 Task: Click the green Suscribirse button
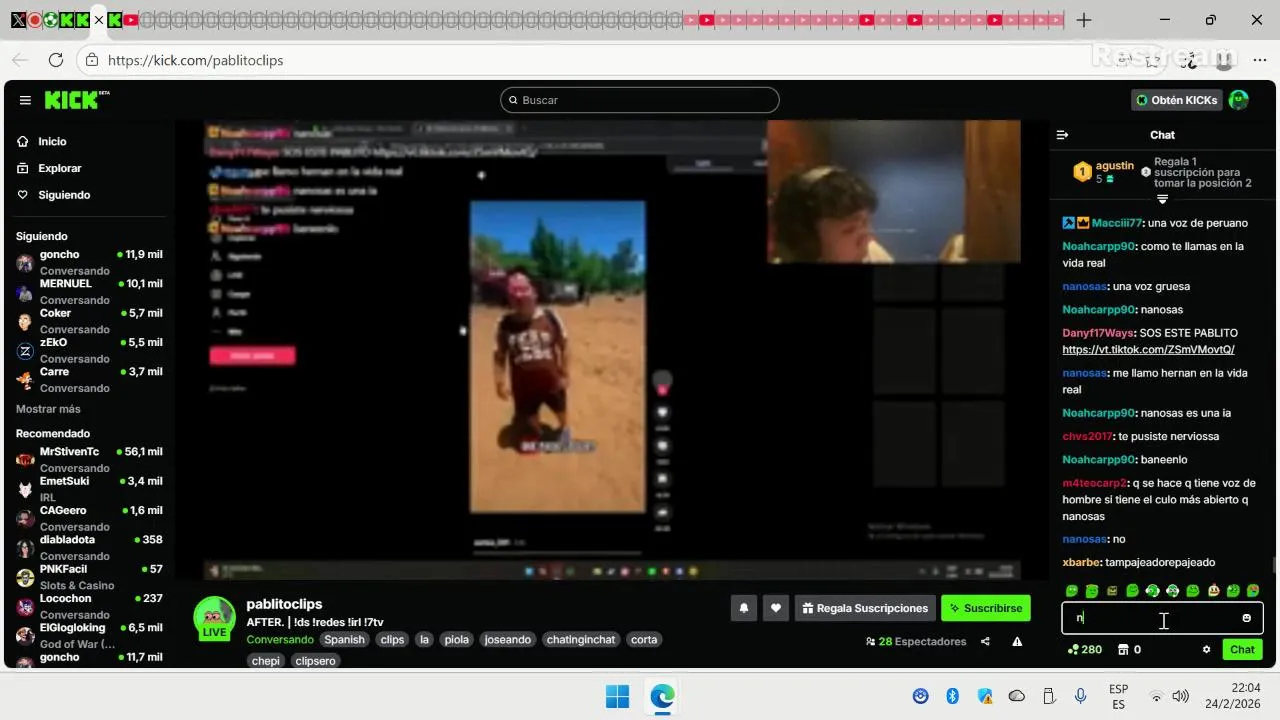pyautogui.click(x=985, y=608)
